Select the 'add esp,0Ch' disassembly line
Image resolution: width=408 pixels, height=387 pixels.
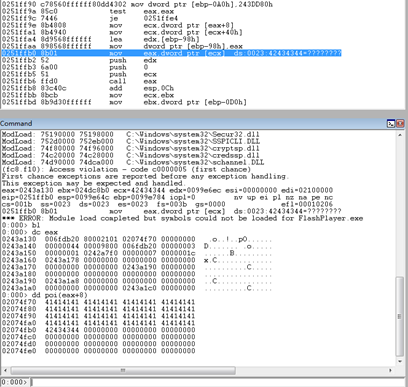point(88,88)
